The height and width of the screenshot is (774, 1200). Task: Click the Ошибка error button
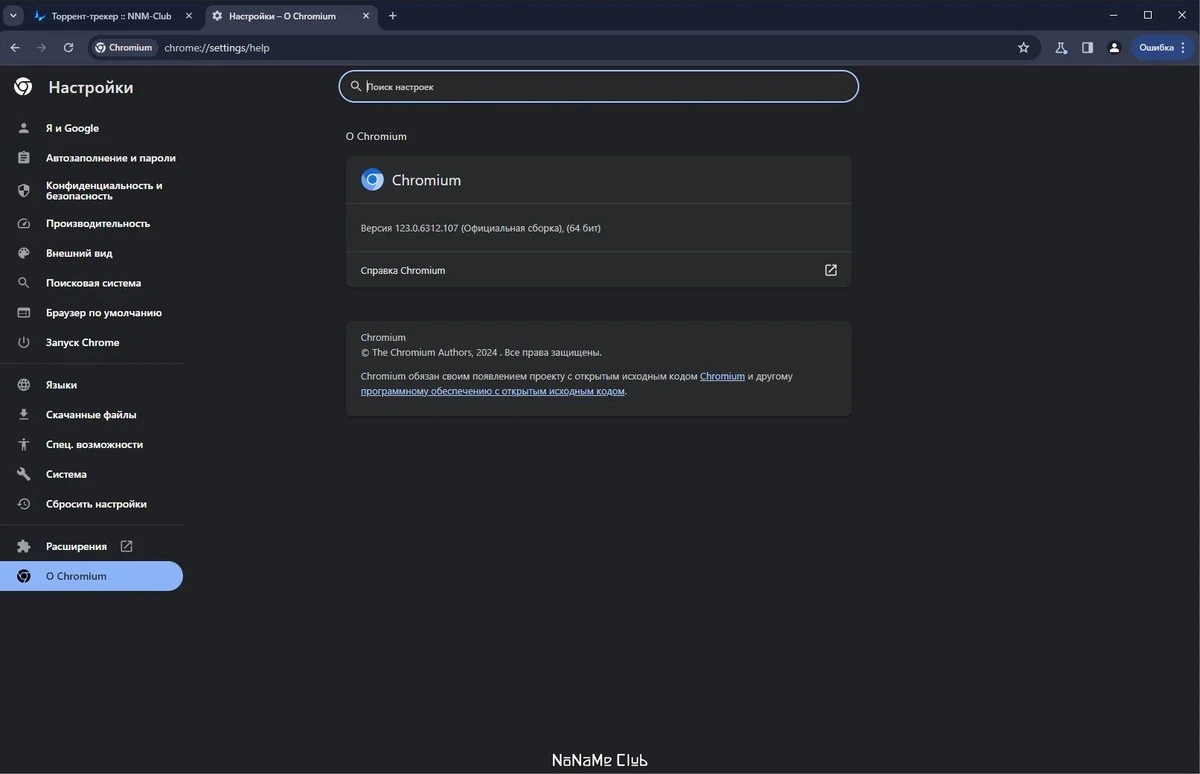point(1163,47)
